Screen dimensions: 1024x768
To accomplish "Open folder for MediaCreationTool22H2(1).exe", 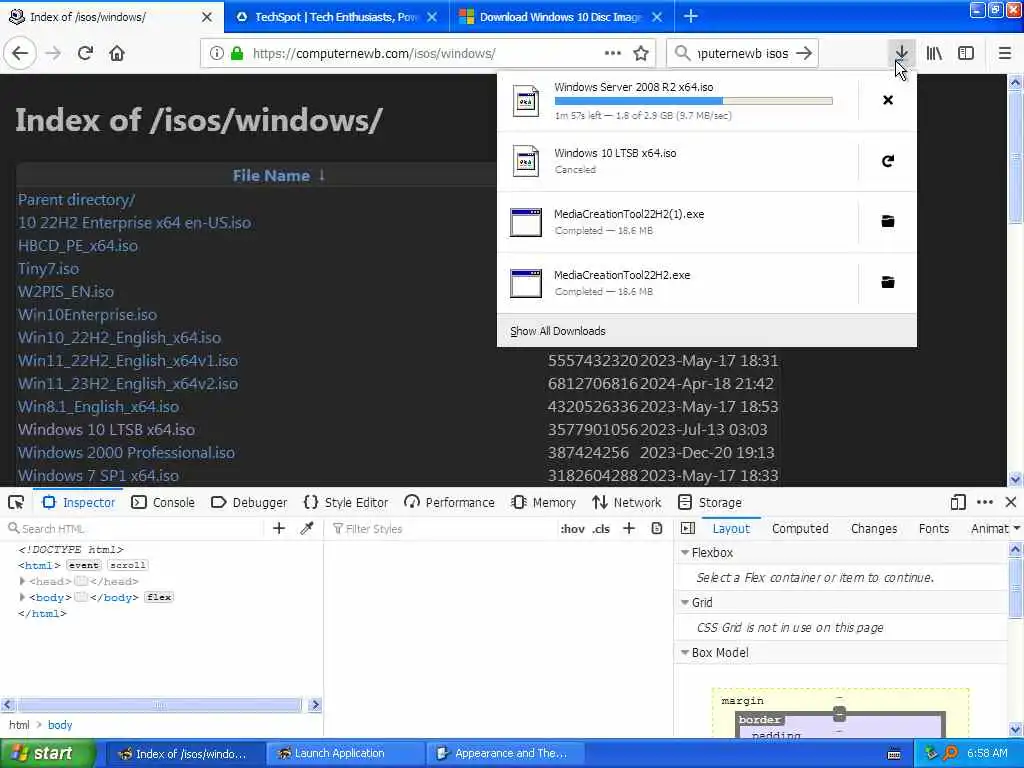I will click(x=888, y=221).
